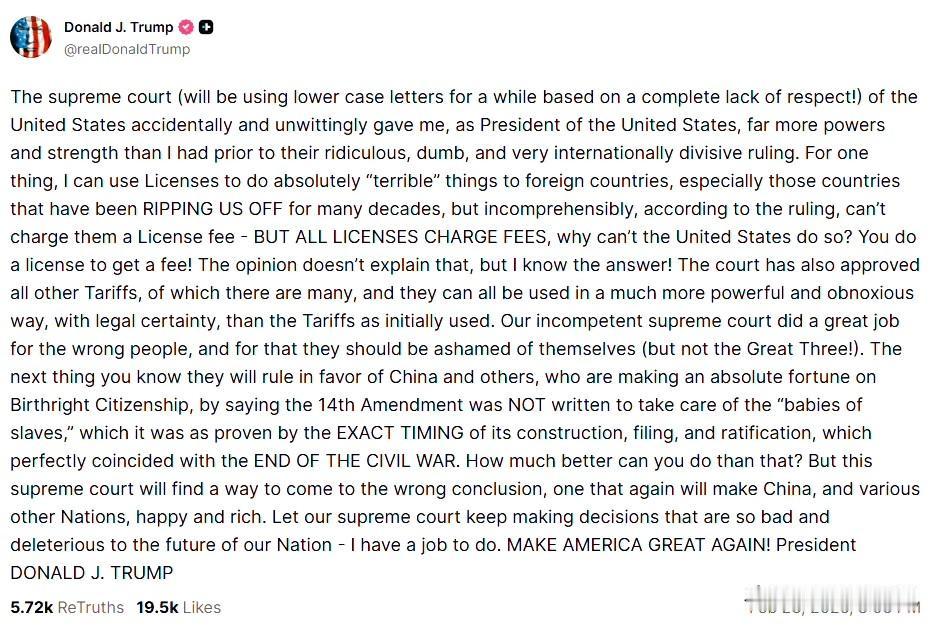Open the flag-face profile avatar
Viewport: 934px width, 627px height.
[x=31, y=37]
